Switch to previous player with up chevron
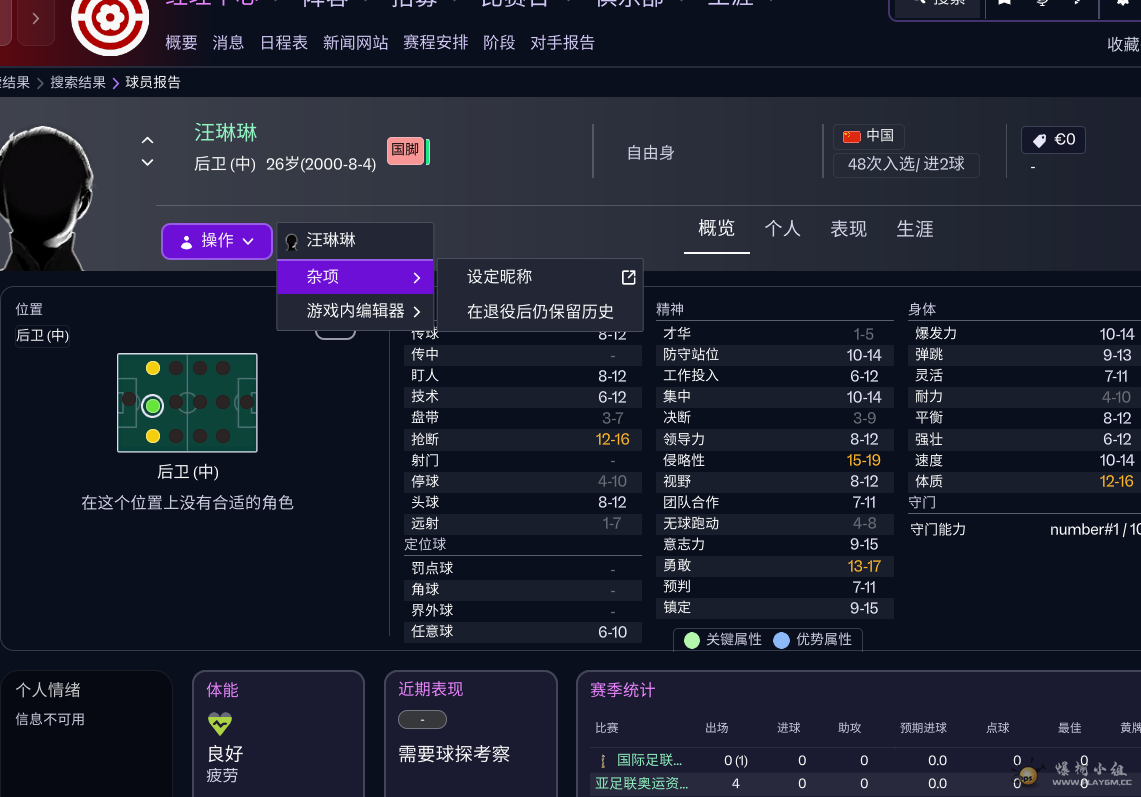This screenshot has height=797, width=1141. pos(148,140)
